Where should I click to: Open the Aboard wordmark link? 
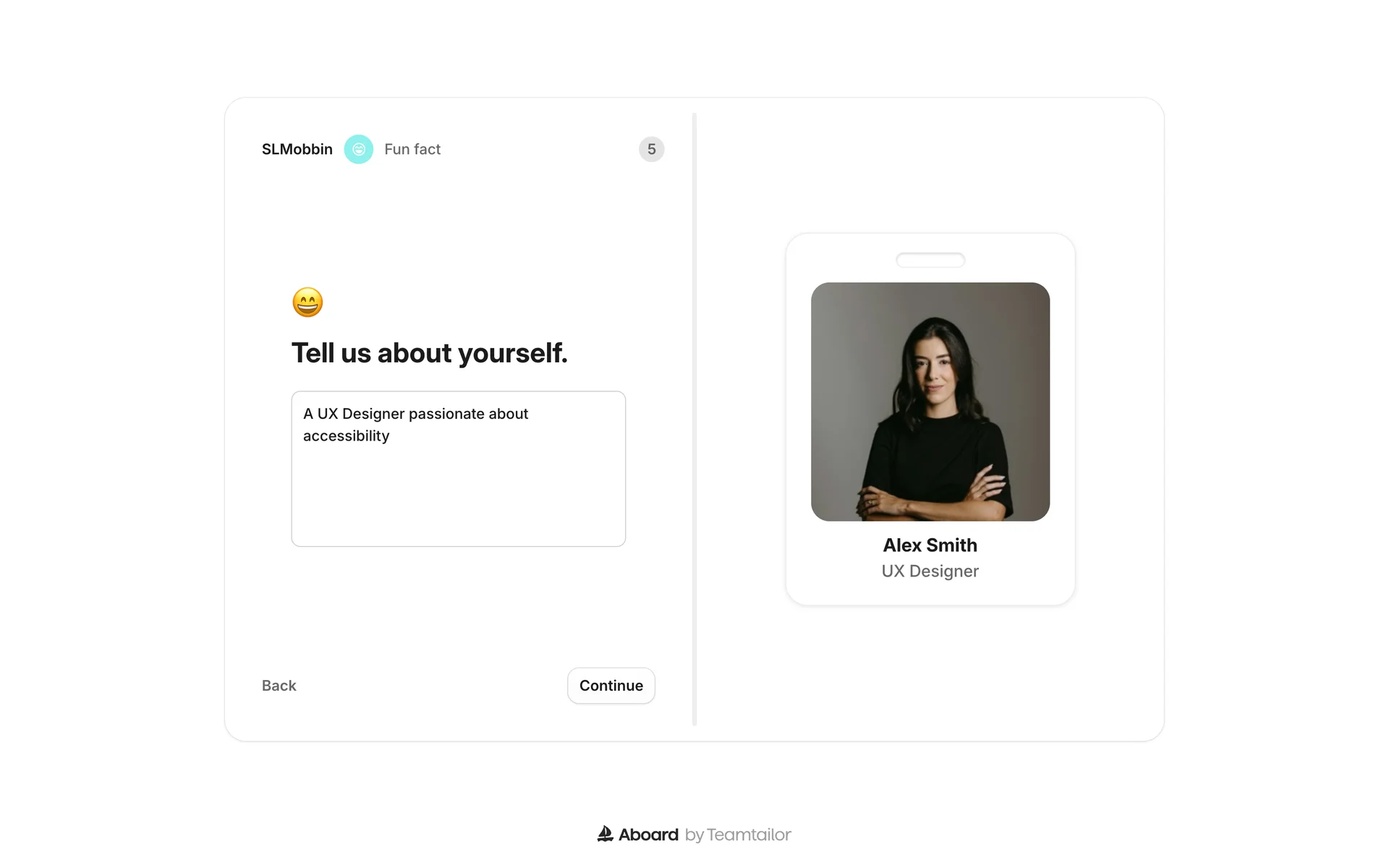coord(649,835)
